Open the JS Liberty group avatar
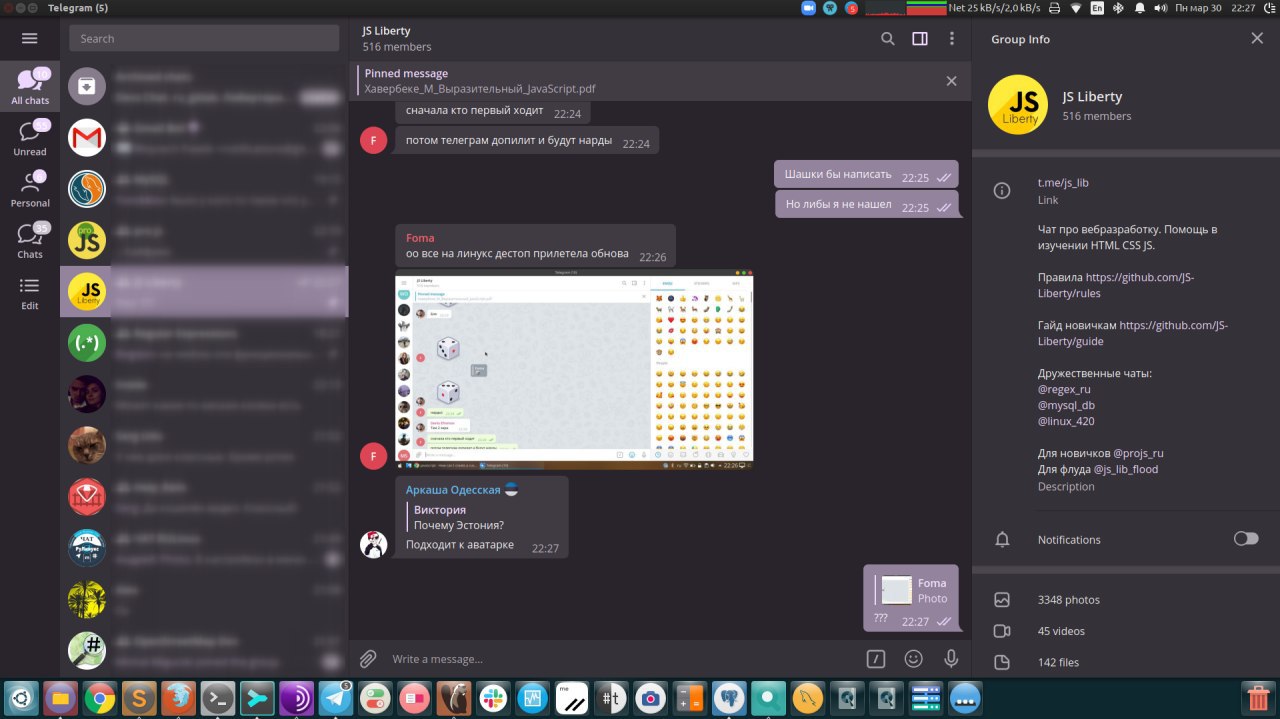The height and width of the screenshot is (719, 1280). point(1018,105)
